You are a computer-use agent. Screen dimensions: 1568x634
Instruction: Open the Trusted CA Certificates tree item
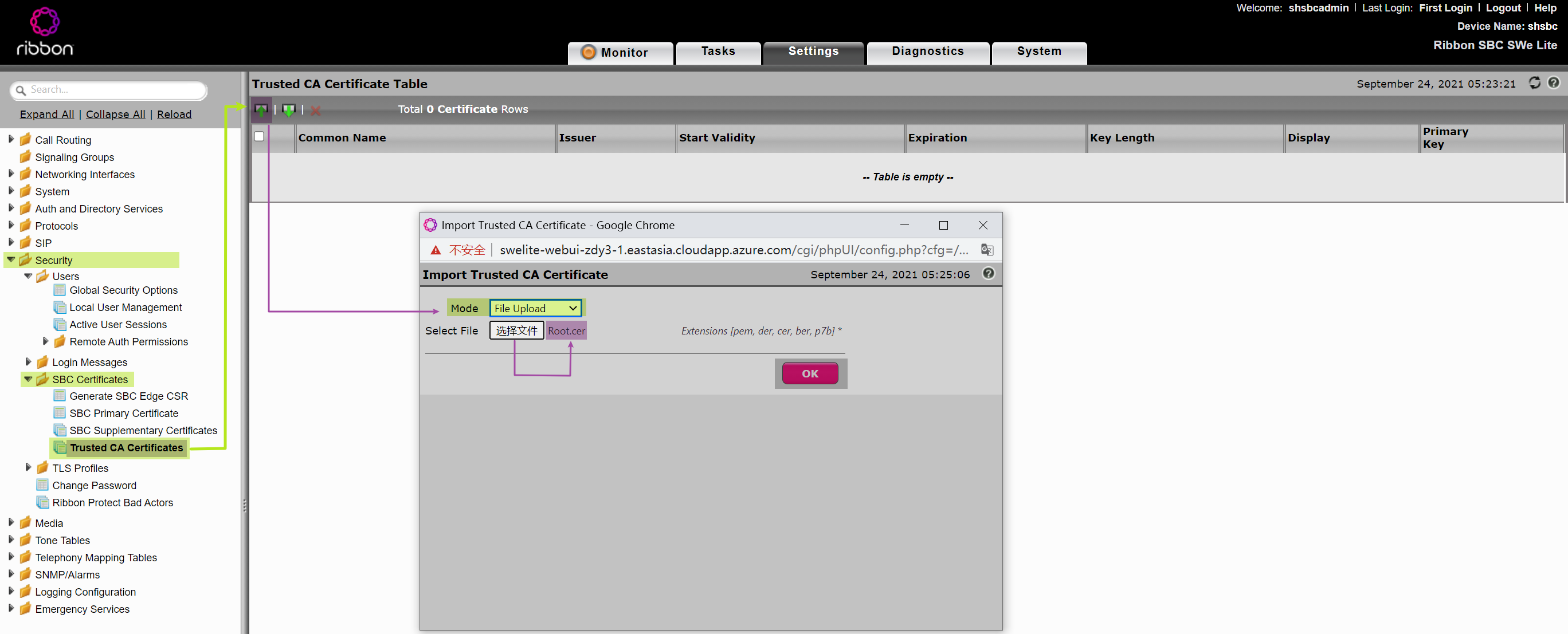[x=126, y=448]
